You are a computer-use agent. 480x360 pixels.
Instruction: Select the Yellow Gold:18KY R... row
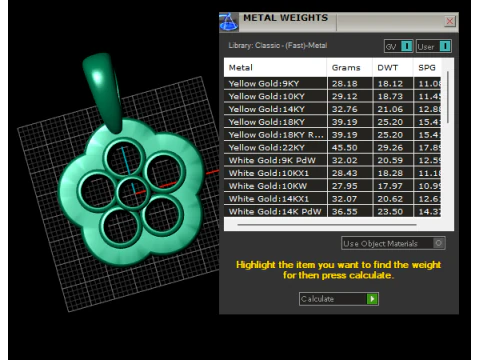(x=332, y=135)
